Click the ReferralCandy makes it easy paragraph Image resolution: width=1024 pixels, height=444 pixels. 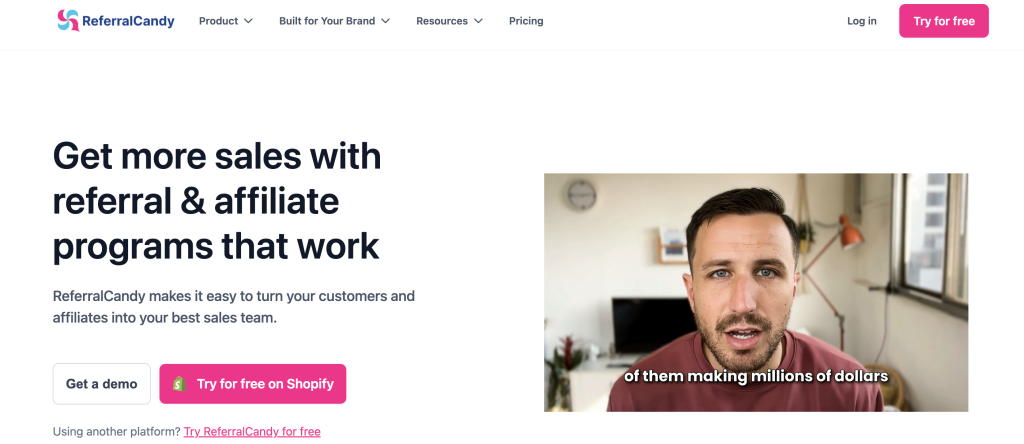pyautogui.click(x=234, y=307)
